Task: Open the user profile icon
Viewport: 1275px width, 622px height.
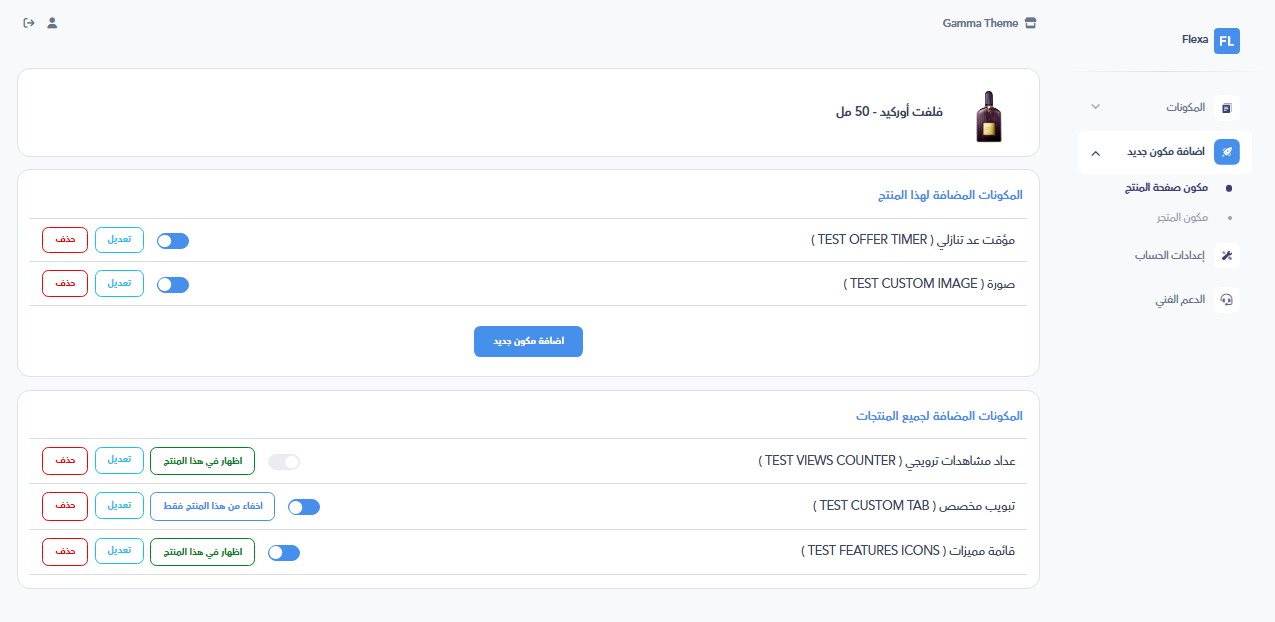Action: click(x=53, y=23)
